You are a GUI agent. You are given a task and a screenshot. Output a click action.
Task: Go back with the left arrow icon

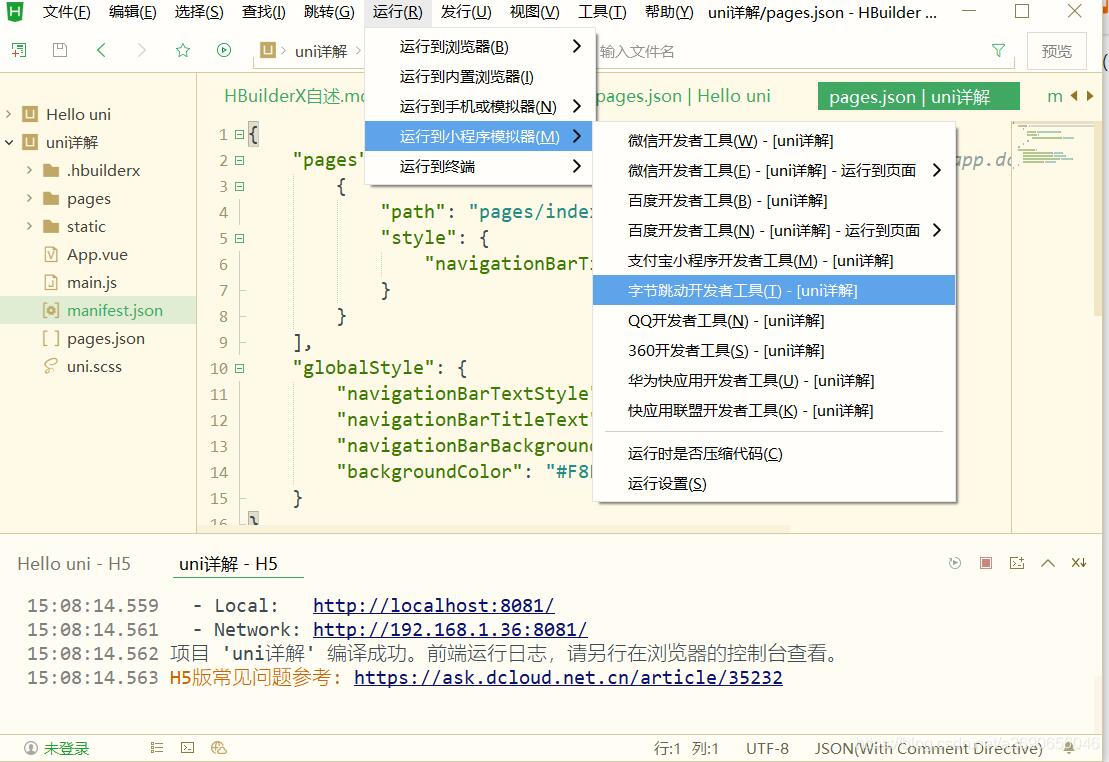tap(100, 50)
